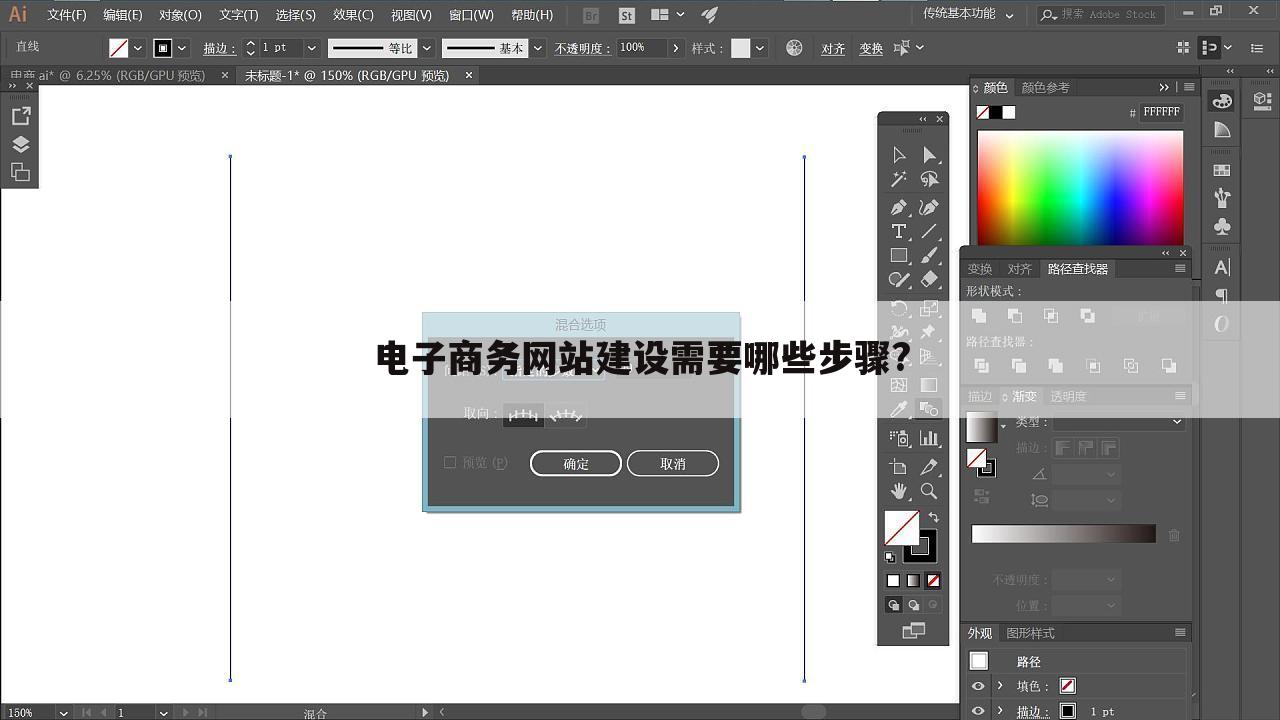1280x720 pixels.
Task: Open the 类型 dropdown in the Gradient panel
Action: click(1178, 421)
